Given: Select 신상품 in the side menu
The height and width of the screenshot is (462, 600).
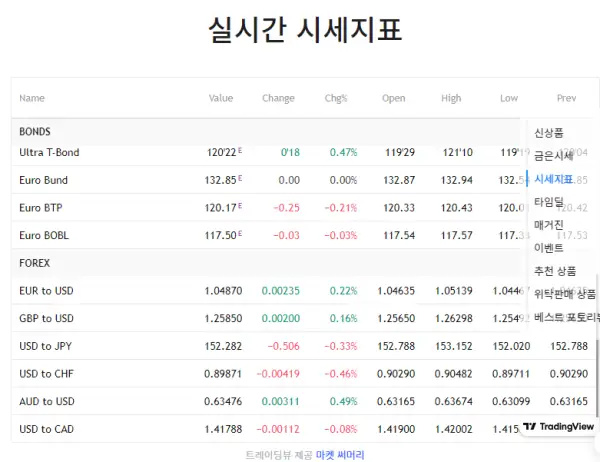Looking at the screenshot, I should click(549, 133).
